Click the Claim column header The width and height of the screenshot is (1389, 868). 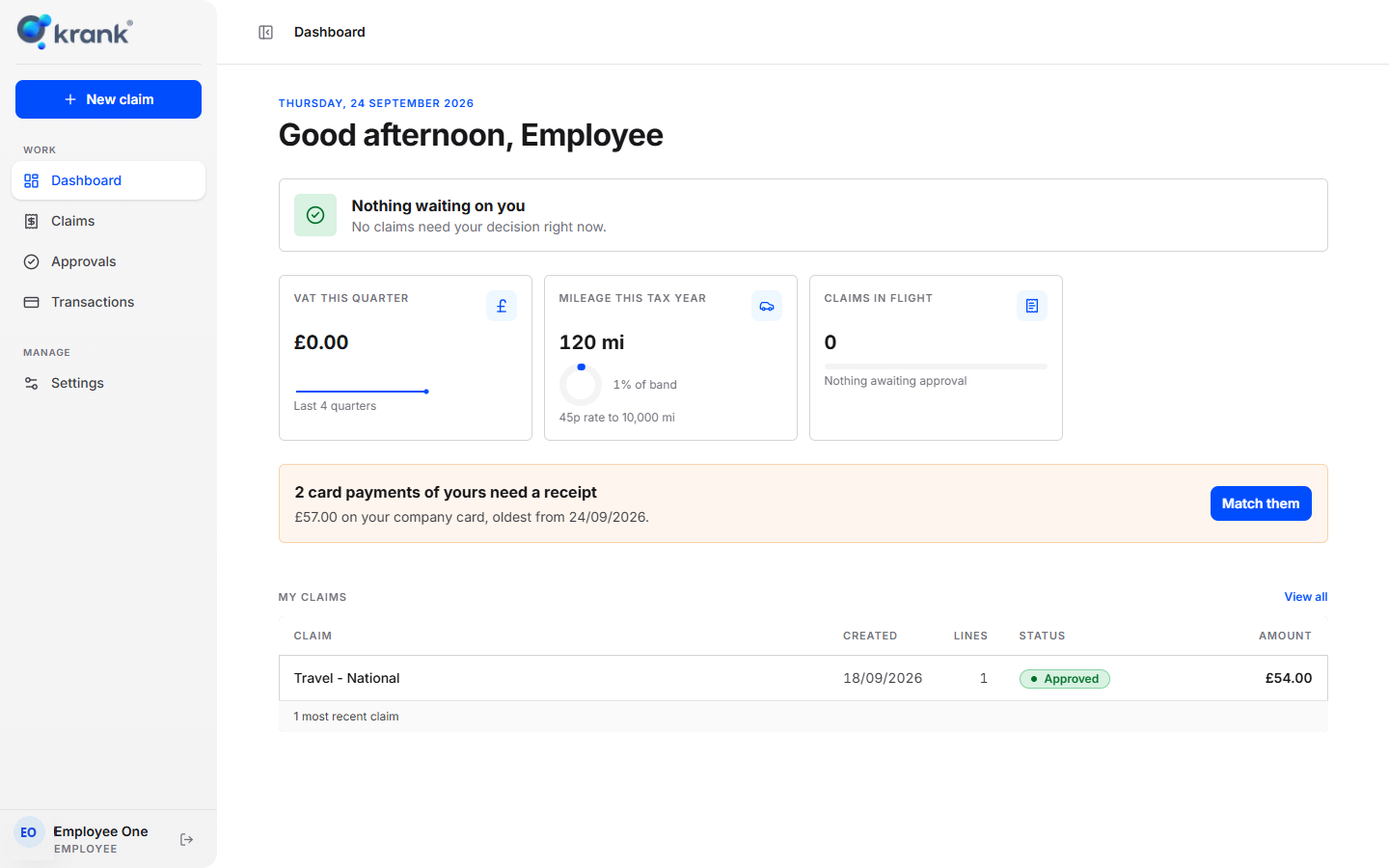313,636
